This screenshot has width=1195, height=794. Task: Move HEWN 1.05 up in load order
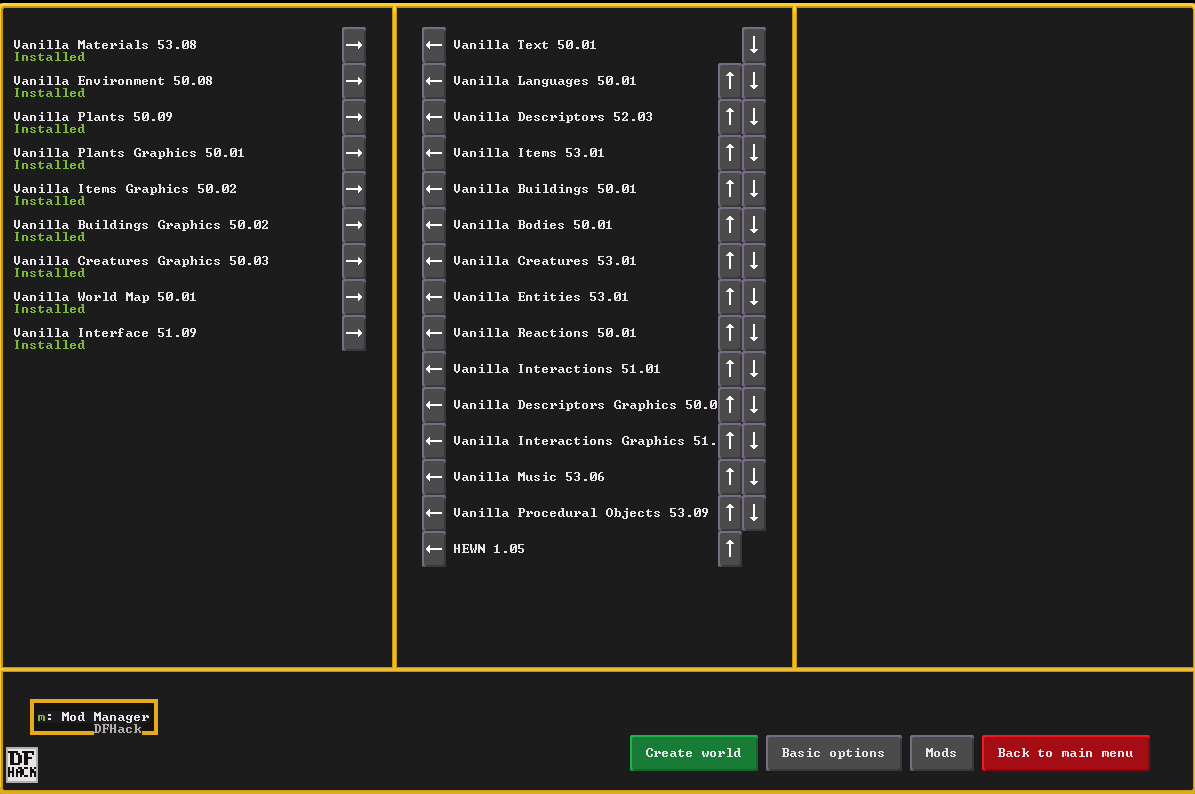[x=730, y=549]
